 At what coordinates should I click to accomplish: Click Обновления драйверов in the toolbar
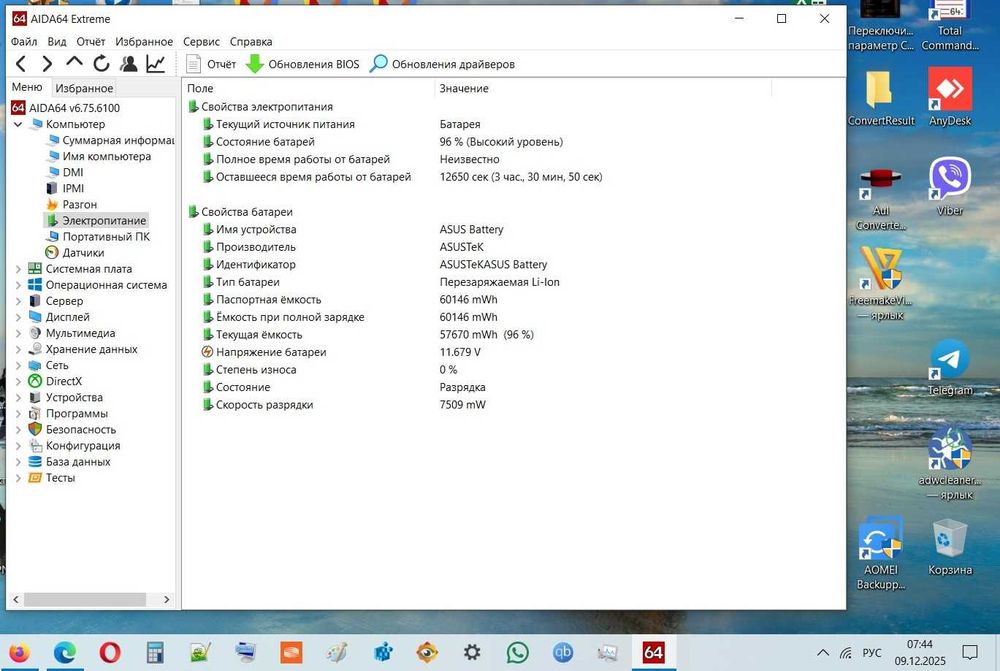pos(442,64)
